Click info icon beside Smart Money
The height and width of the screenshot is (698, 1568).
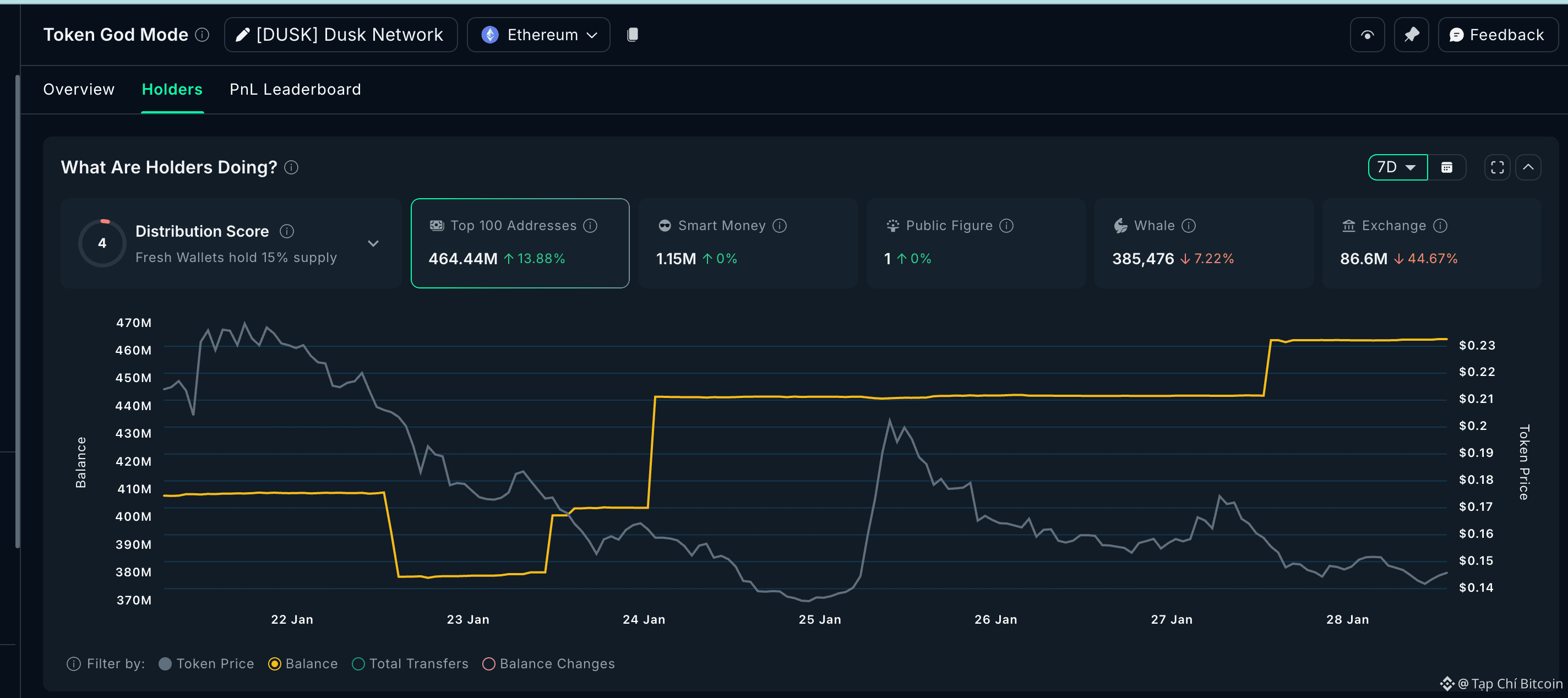pos(780,226)
